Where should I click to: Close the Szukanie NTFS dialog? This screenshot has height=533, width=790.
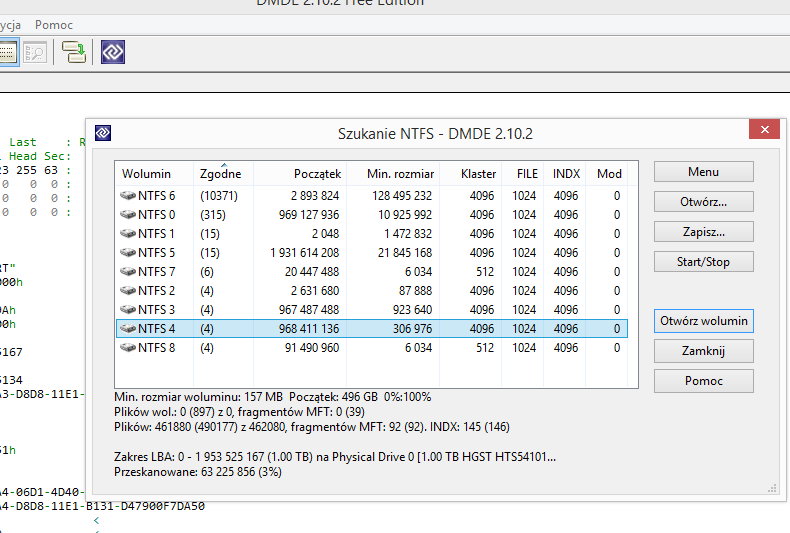[764, 129]
